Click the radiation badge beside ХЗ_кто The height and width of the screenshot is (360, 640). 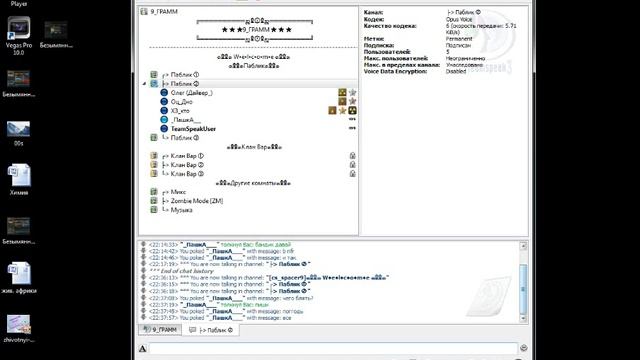coord(353,110)
